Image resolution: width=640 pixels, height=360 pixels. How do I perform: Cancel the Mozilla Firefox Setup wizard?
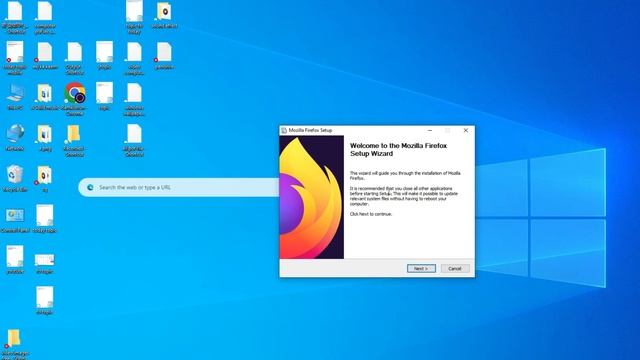455,269
